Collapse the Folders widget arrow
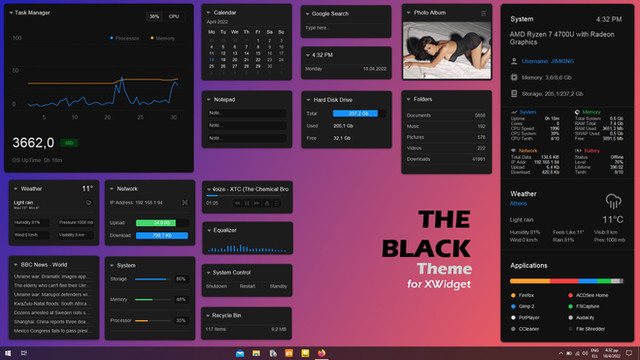The width and height of the screenshot is (640, 360). point(408,99)
